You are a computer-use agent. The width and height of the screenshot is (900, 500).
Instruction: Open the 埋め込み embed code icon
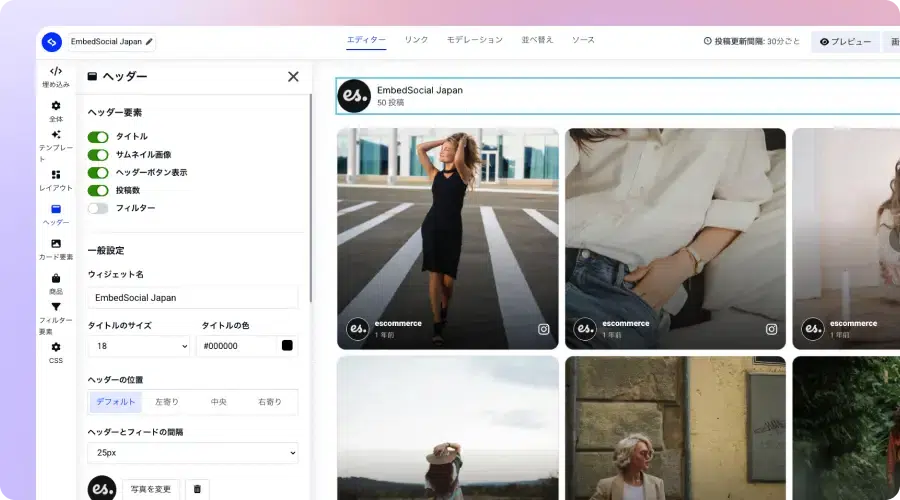pyautogui.click(x=56, y=72)
